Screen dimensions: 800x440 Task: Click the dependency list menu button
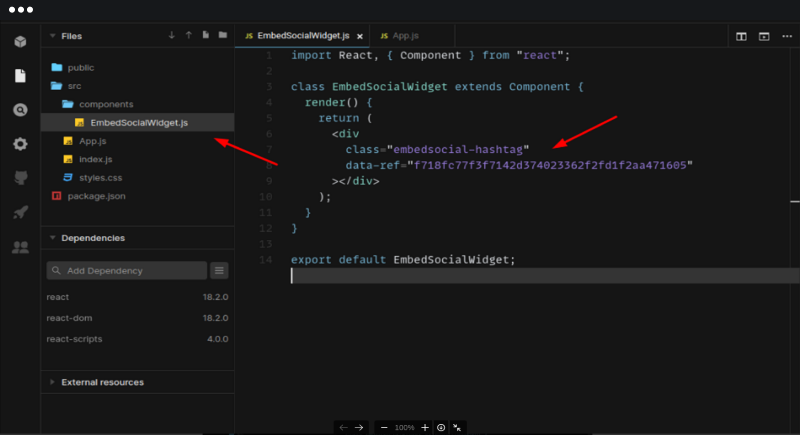click(219, 271)
